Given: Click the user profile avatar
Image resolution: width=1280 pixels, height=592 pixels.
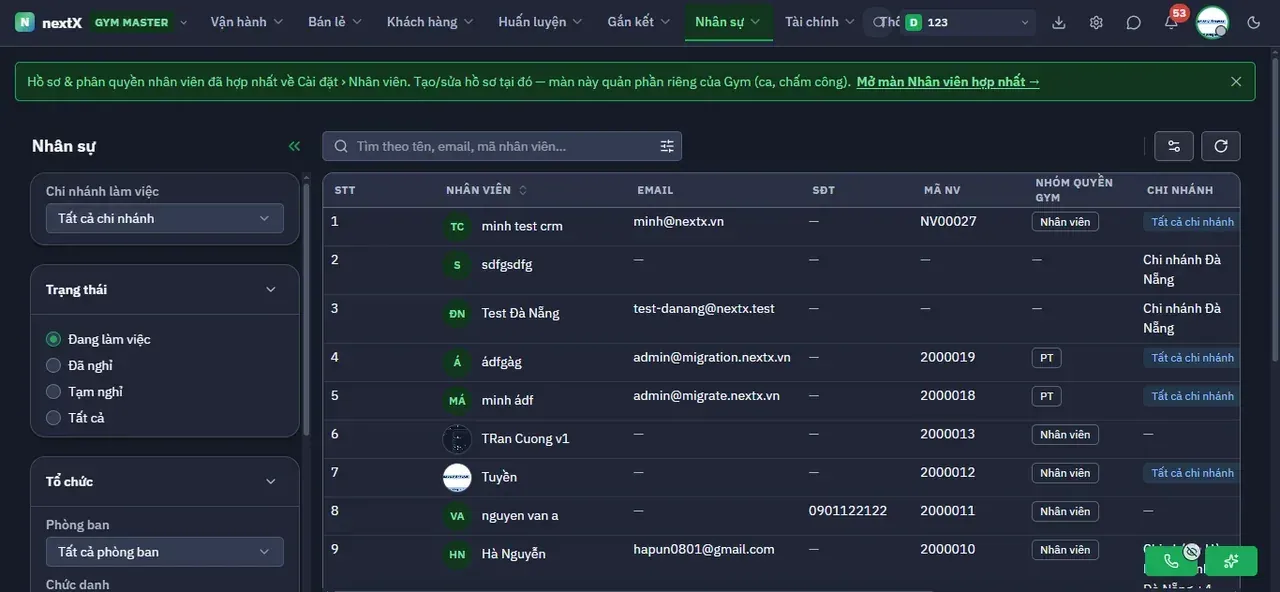Looking at the screenshot, I should pyautogui.click(x=1212, y=22).
